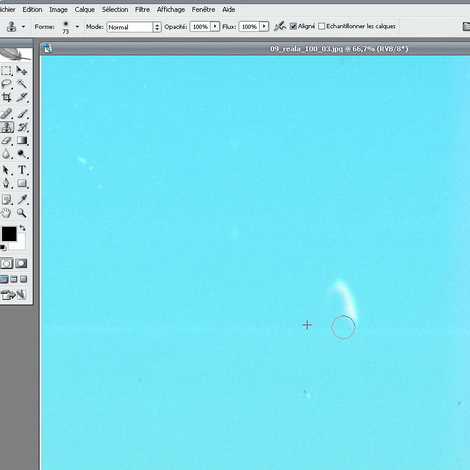Viewport: 470px width, 470px height.
Task: Select the Magic Wand tool
Action: pos(22,83)
